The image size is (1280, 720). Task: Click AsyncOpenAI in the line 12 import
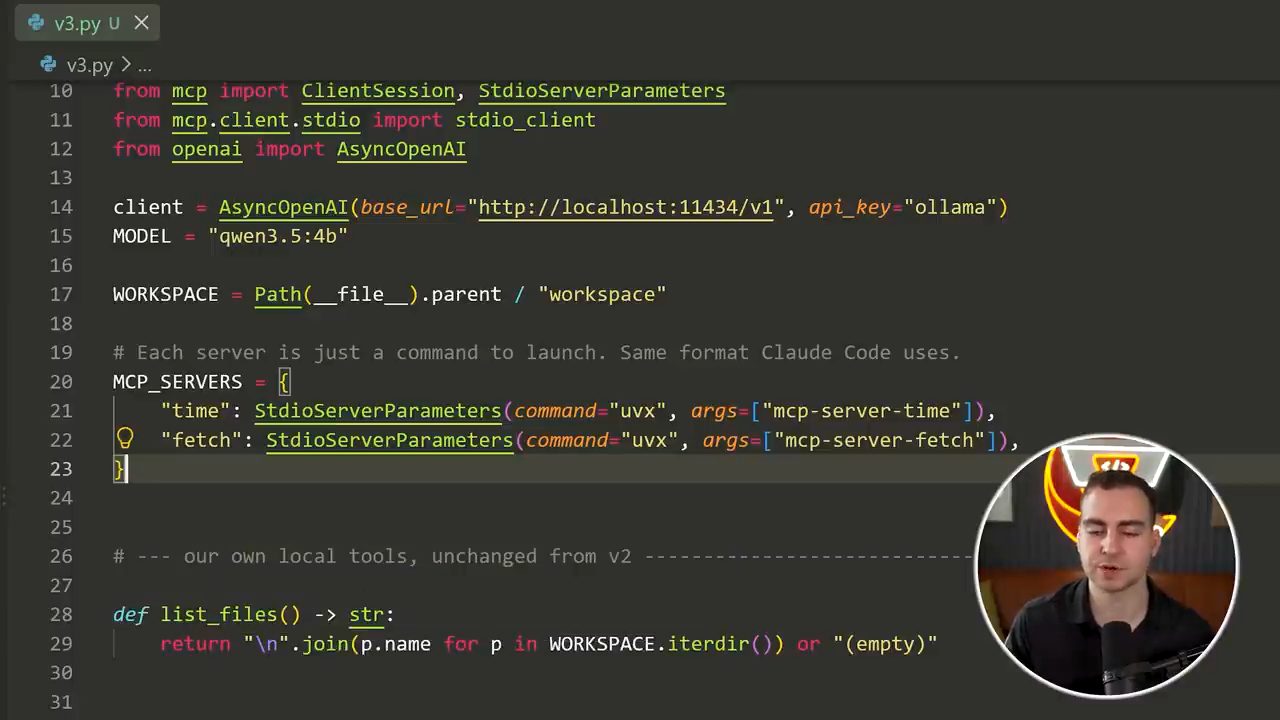coord(401,149)
